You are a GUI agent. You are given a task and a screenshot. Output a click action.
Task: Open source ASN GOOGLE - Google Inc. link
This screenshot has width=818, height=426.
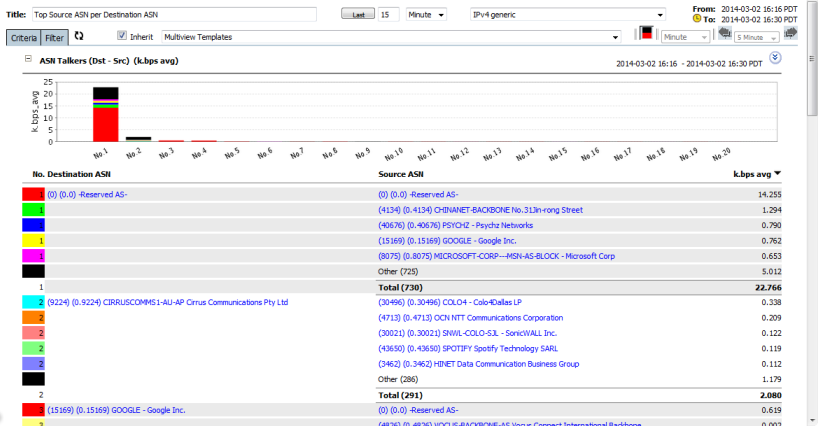click(447, 241)
